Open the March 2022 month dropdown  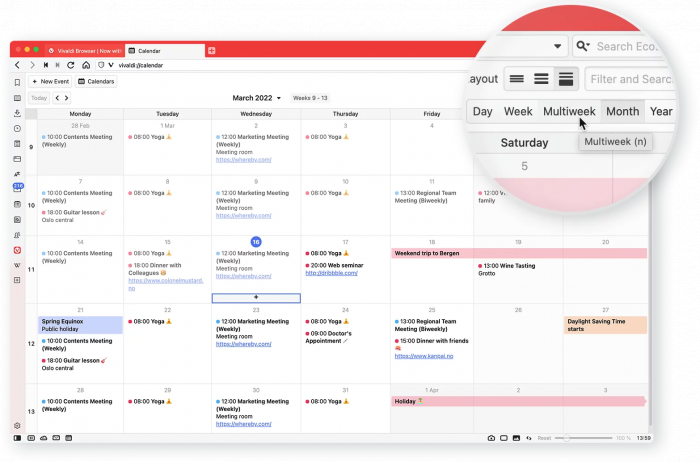tap(257, 98)
